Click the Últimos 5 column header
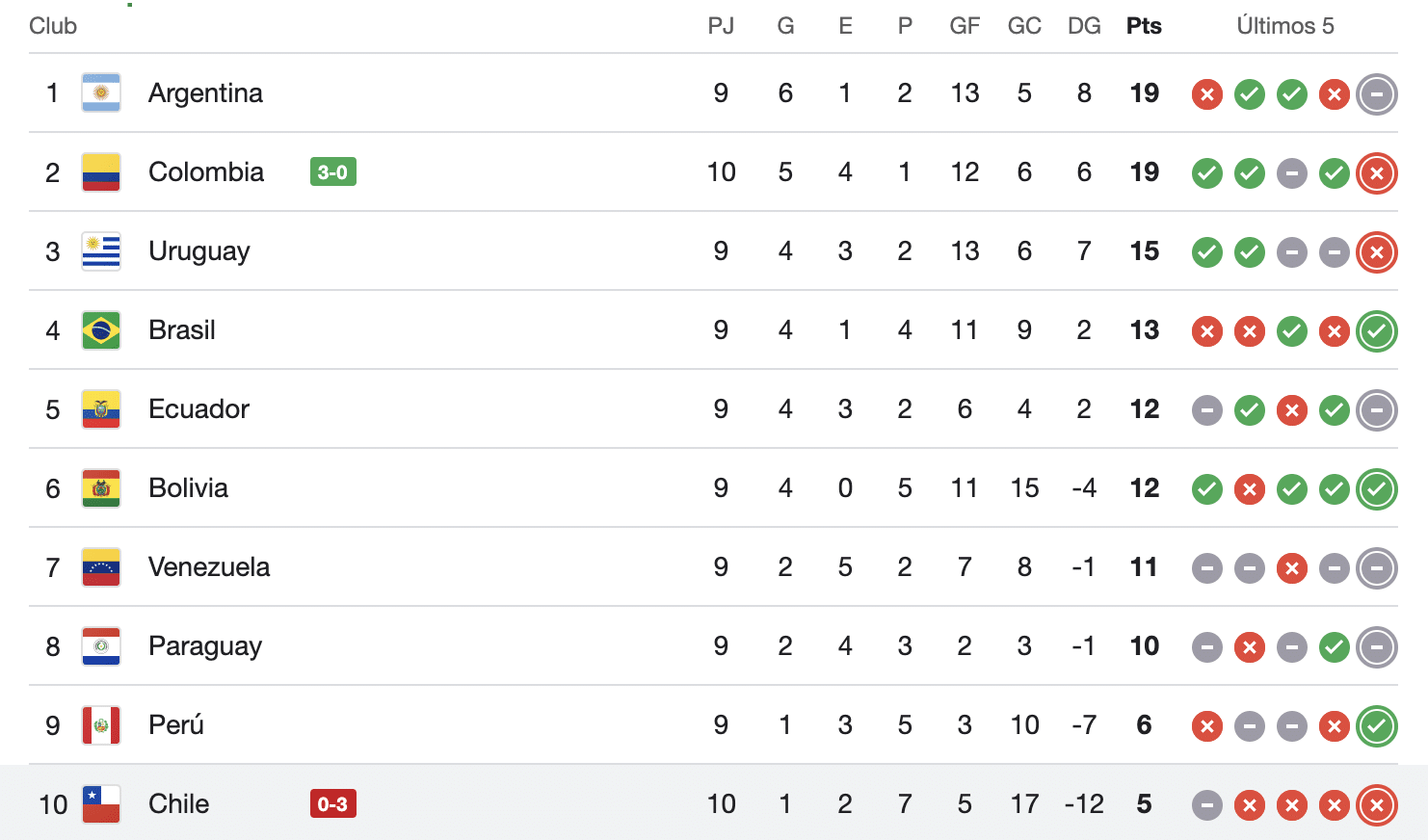Viewport: 1428px width, 840px height. pyautogui.click(x=1284, y=26)
